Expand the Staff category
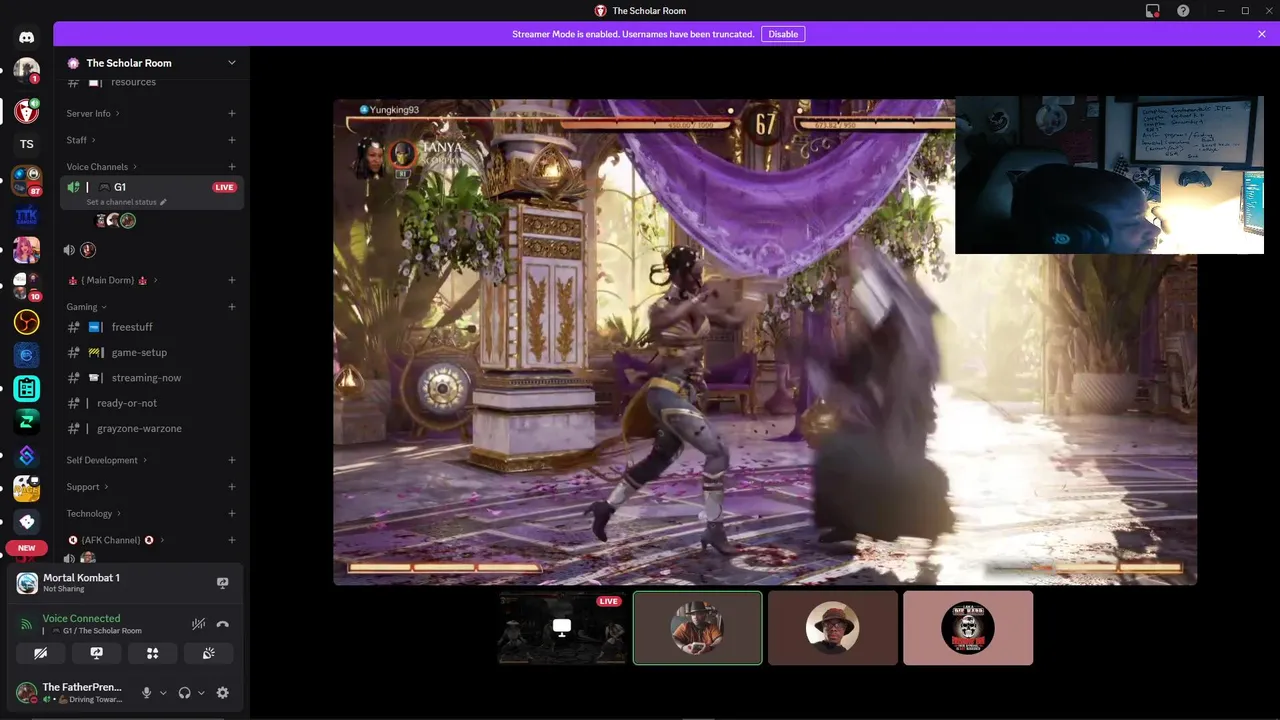Viewport: 1280px width, 720px height. [80, 140]
